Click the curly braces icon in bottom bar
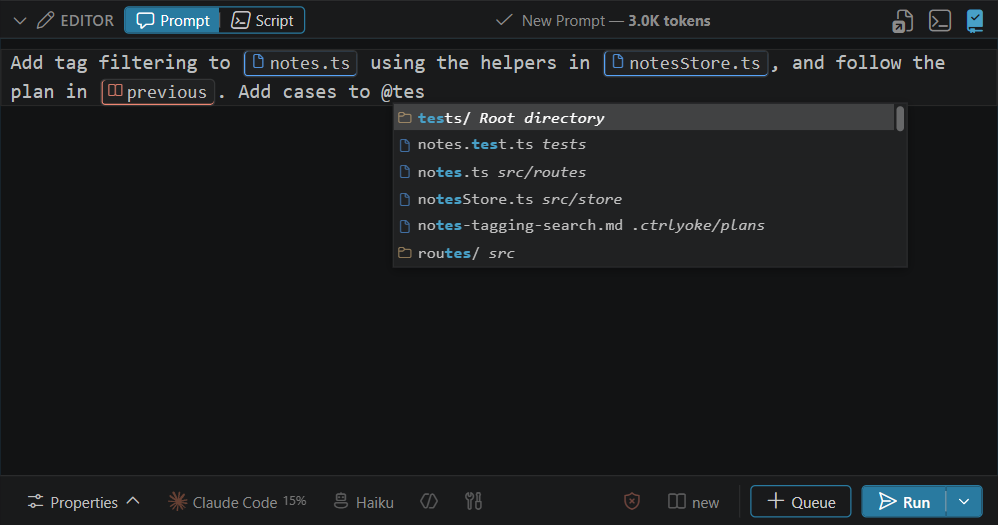998x525 pixels. tap(429, 501)
